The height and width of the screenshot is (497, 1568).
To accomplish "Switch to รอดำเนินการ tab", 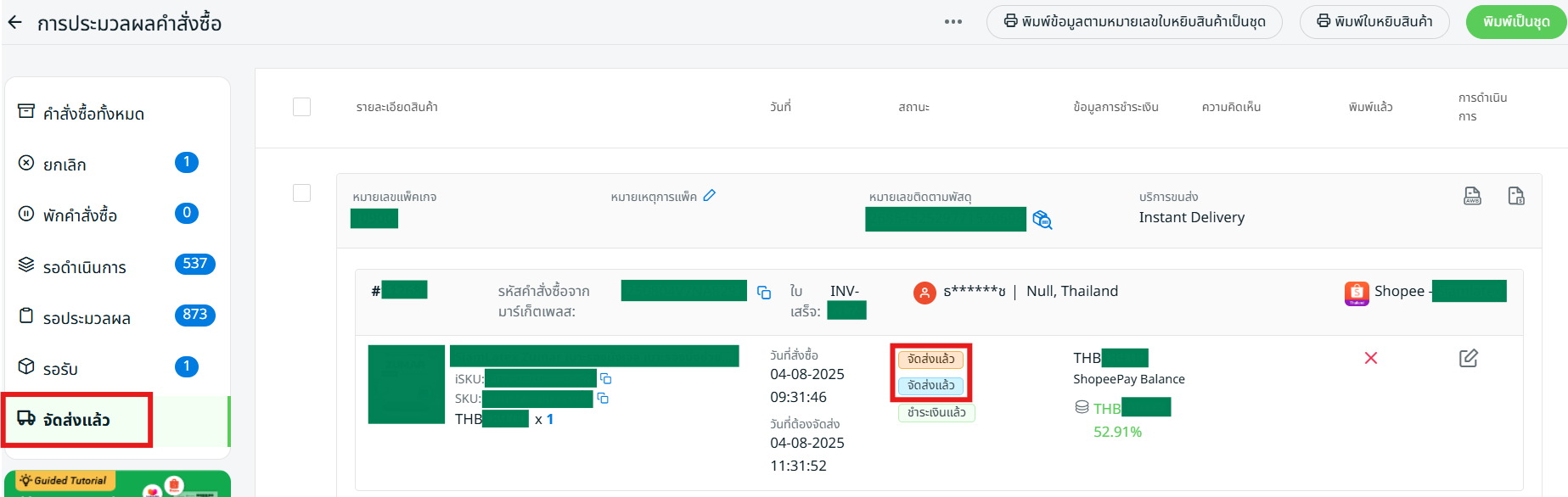I will click(x=85, y=267).
